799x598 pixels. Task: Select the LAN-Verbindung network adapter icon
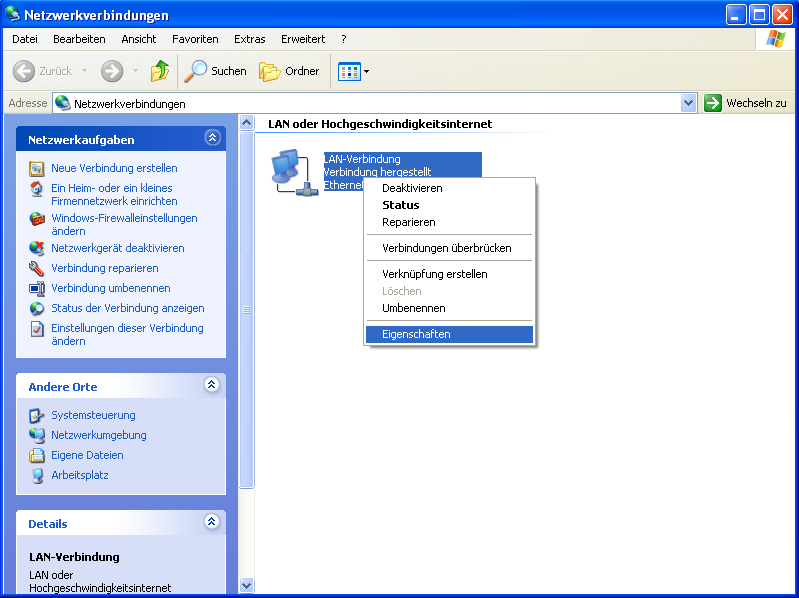[295, 172]
